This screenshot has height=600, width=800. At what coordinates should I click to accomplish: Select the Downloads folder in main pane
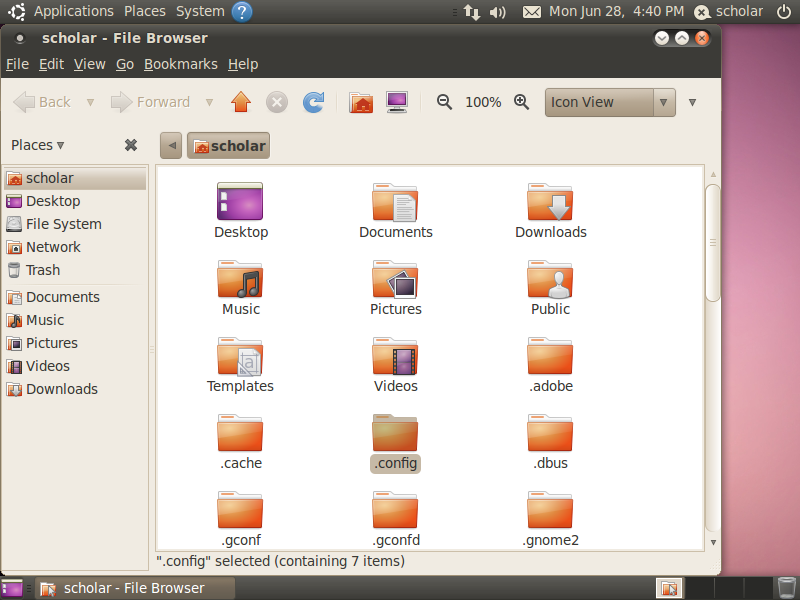(x=551, y=211)
